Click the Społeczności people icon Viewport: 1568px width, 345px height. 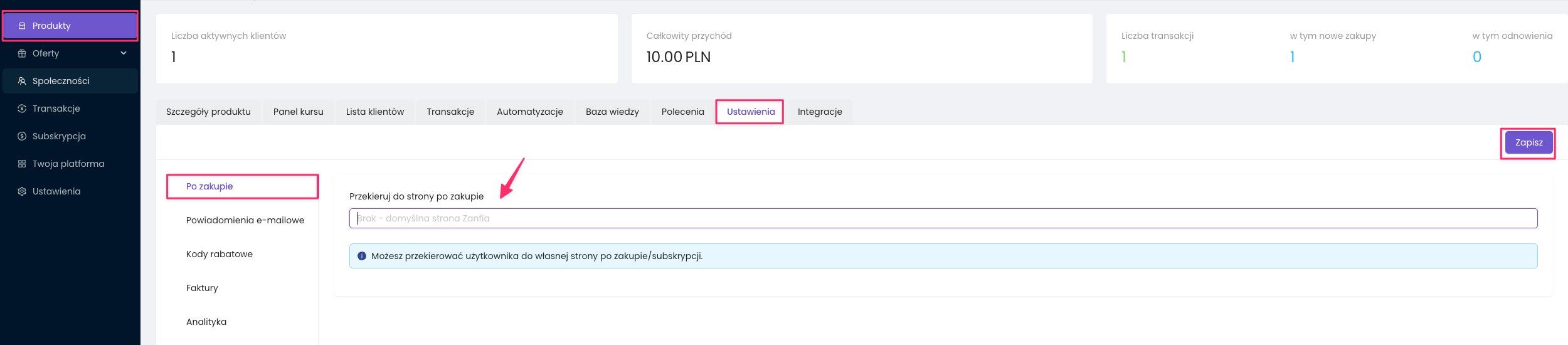22,81
